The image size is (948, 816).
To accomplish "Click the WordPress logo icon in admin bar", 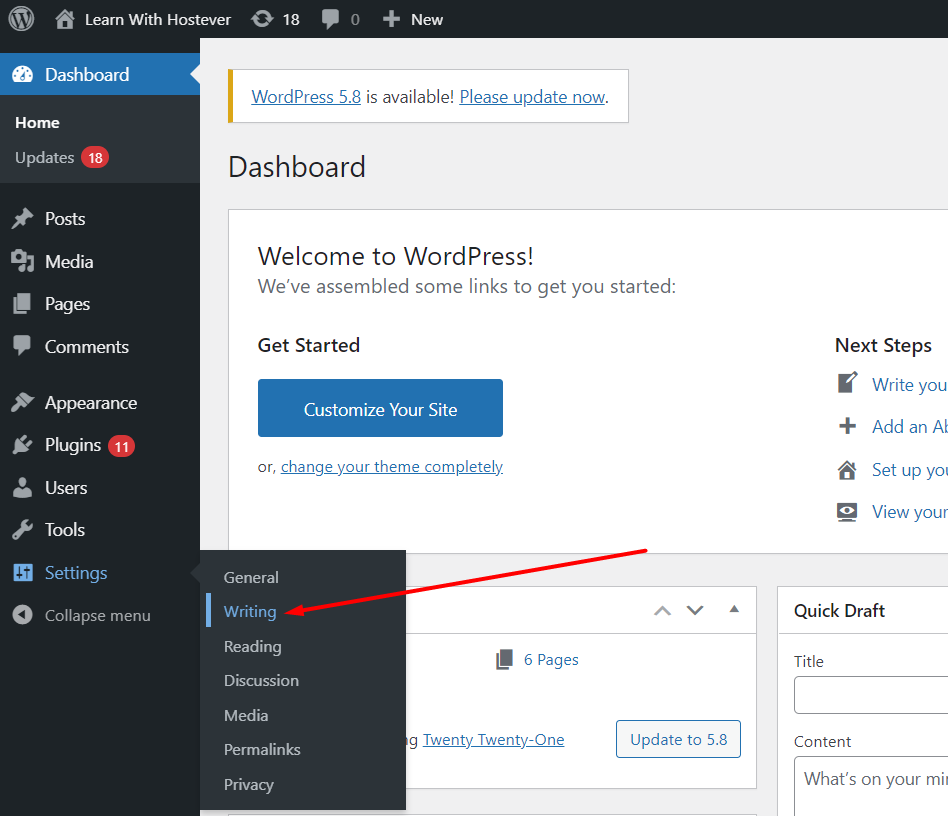I will pyautogui.click(x=21, y=19).
